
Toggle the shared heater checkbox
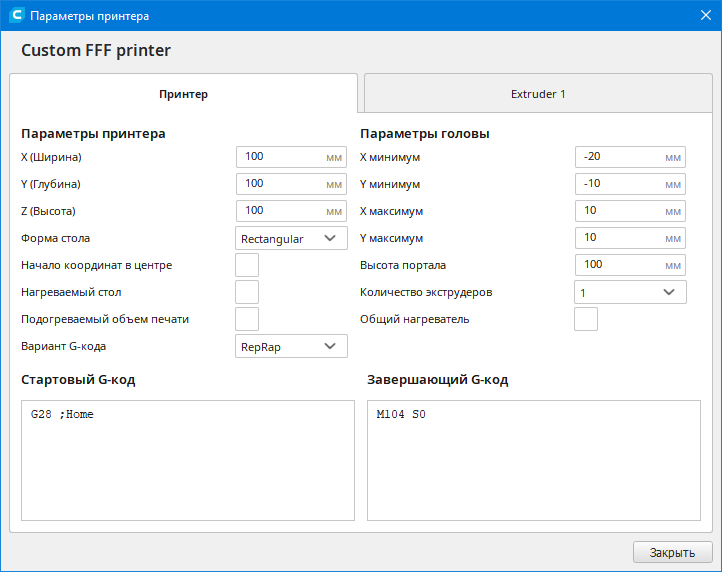[x=586, y=319]
